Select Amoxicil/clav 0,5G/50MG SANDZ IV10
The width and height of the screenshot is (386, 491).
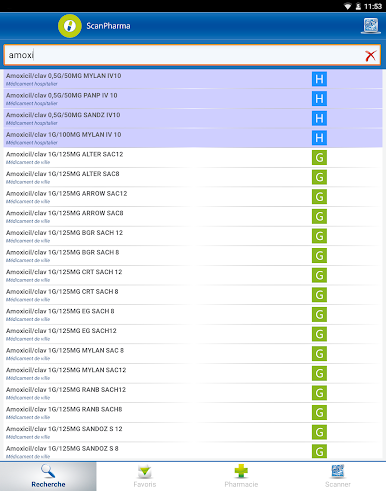click(193, 118)
